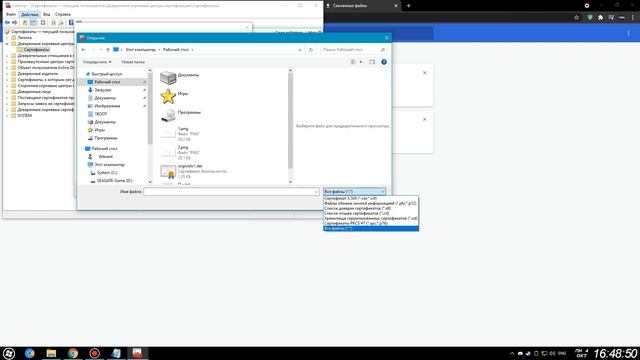The height and width of the screenshot is (360, 640).
Task: Click the file list vertical scrollbar
Action: click(290, 126)
